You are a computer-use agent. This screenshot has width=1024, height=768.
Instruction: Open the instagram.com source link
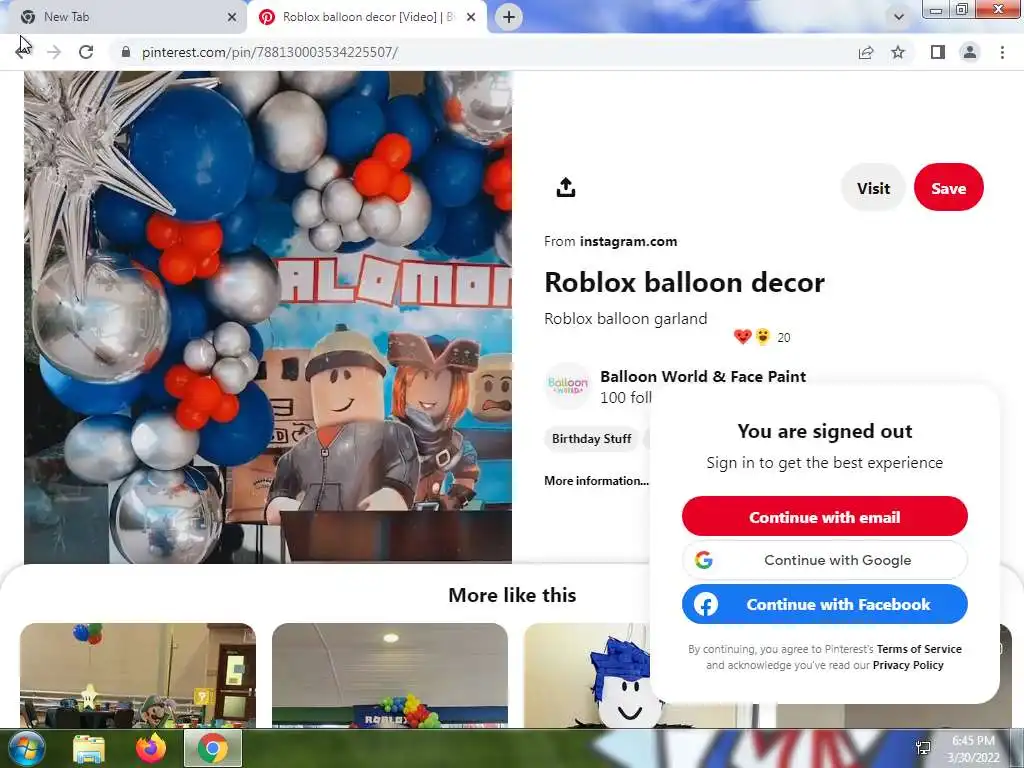tap(628, 242)
